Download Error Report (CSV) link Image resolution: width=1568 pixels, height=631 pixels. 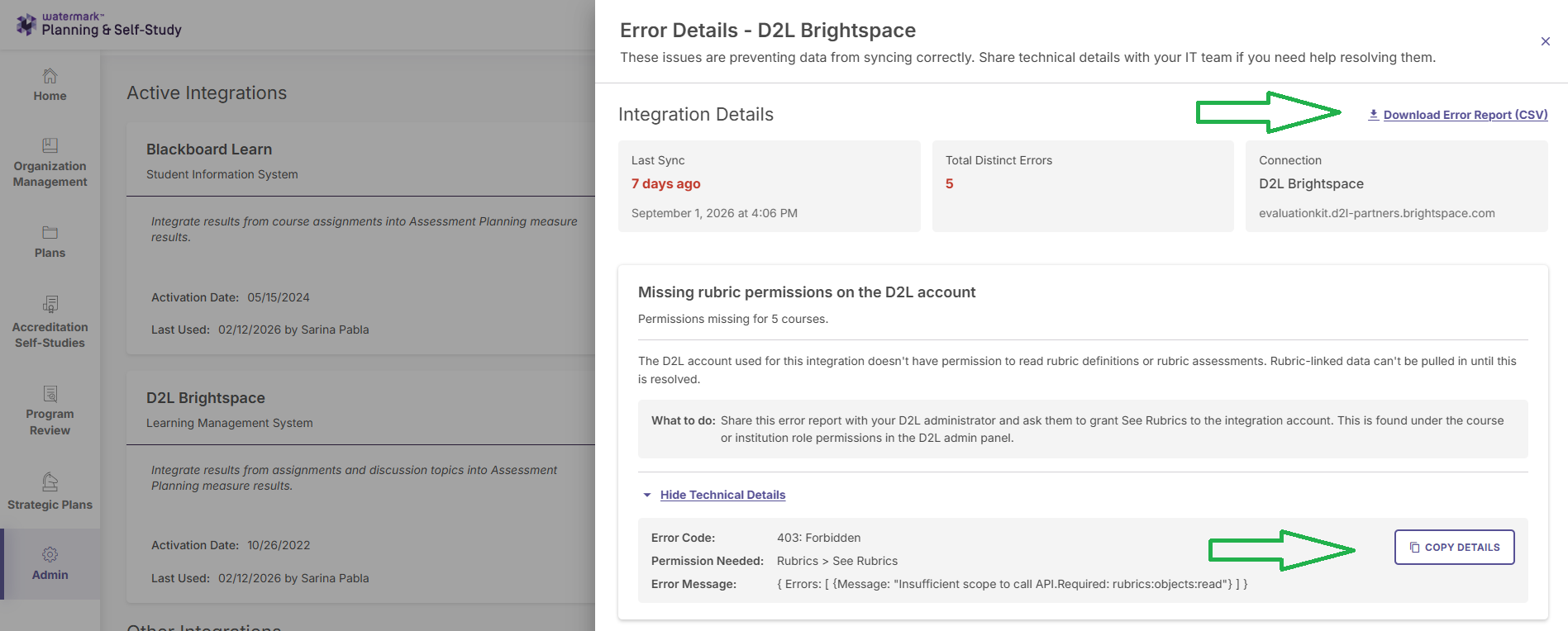[1466, 115]
